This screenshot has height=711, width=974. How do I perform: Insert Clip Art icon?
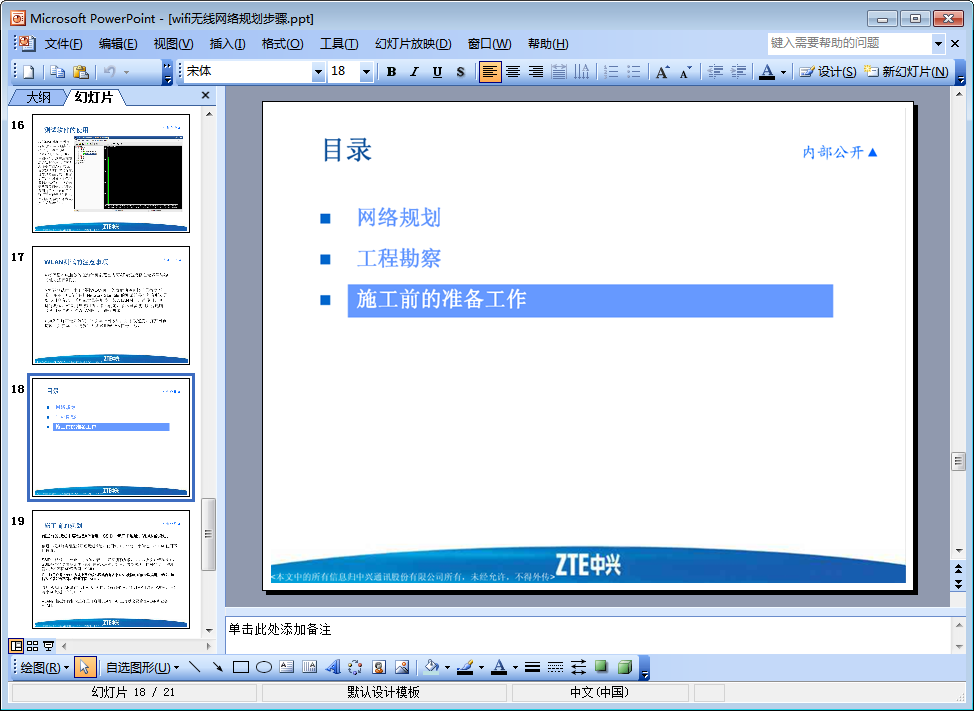pos(378,668)
